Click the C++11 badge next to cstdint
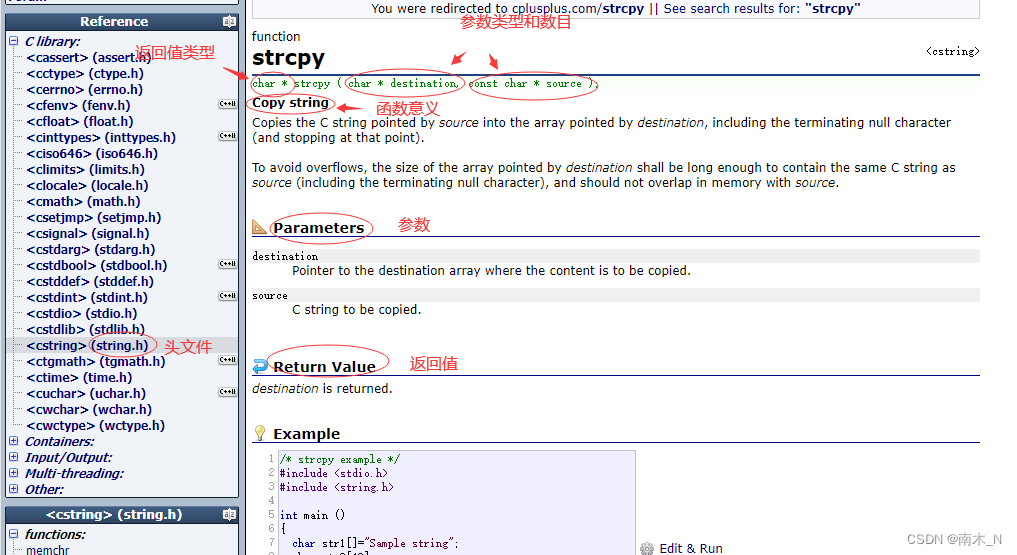The width and height of the screenshot is (1017, 555). [x=228, y=296]
